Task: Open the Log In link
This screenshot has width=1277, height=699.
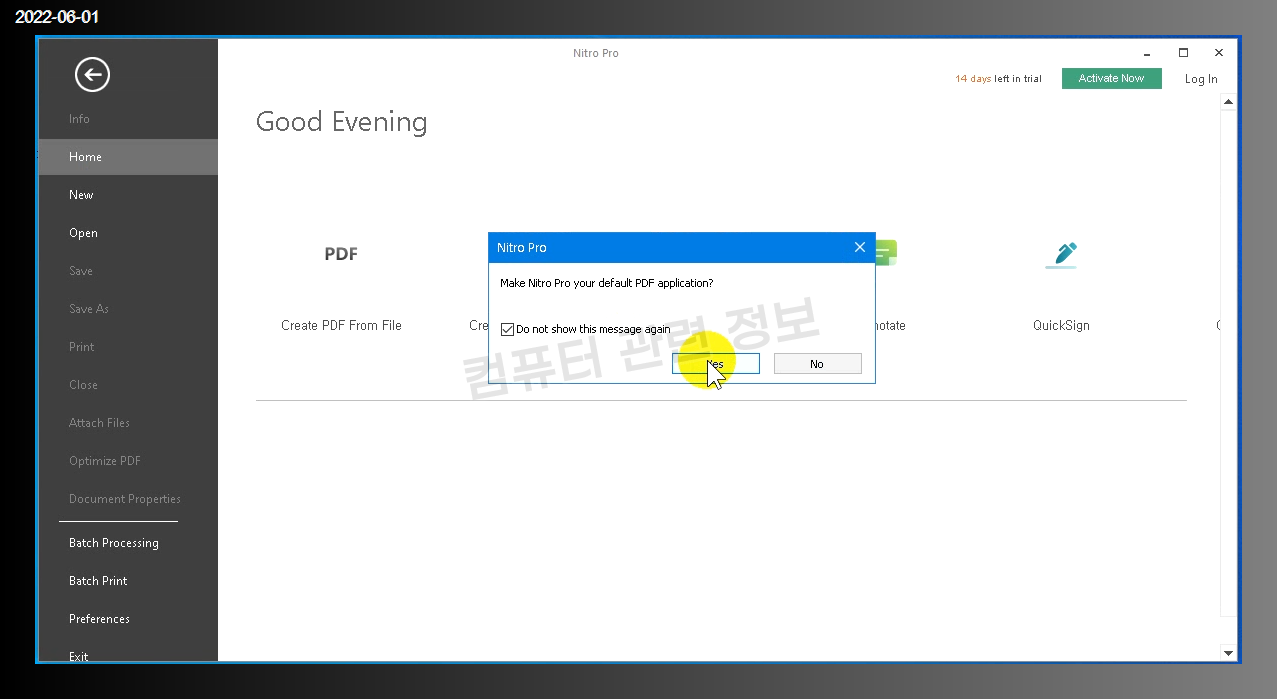Action: (x=1201, y=79)
